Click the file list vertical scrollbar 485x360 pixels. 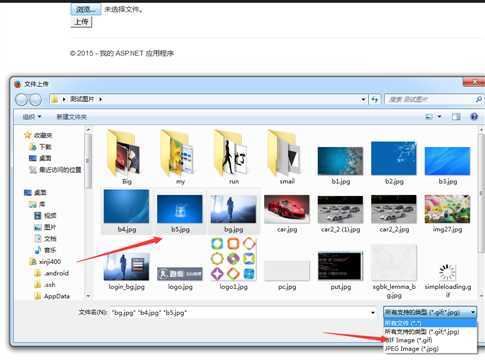[481, 193]
